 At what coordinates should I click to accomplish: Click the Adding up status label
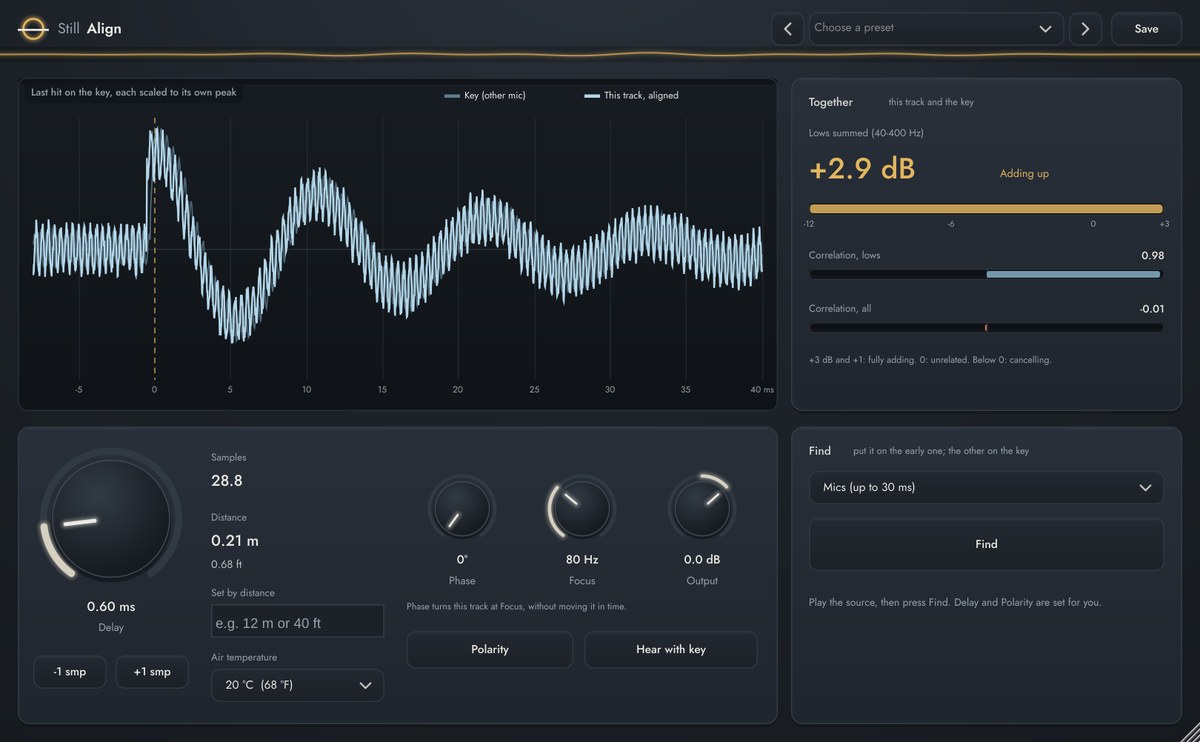coord(1024,174)
